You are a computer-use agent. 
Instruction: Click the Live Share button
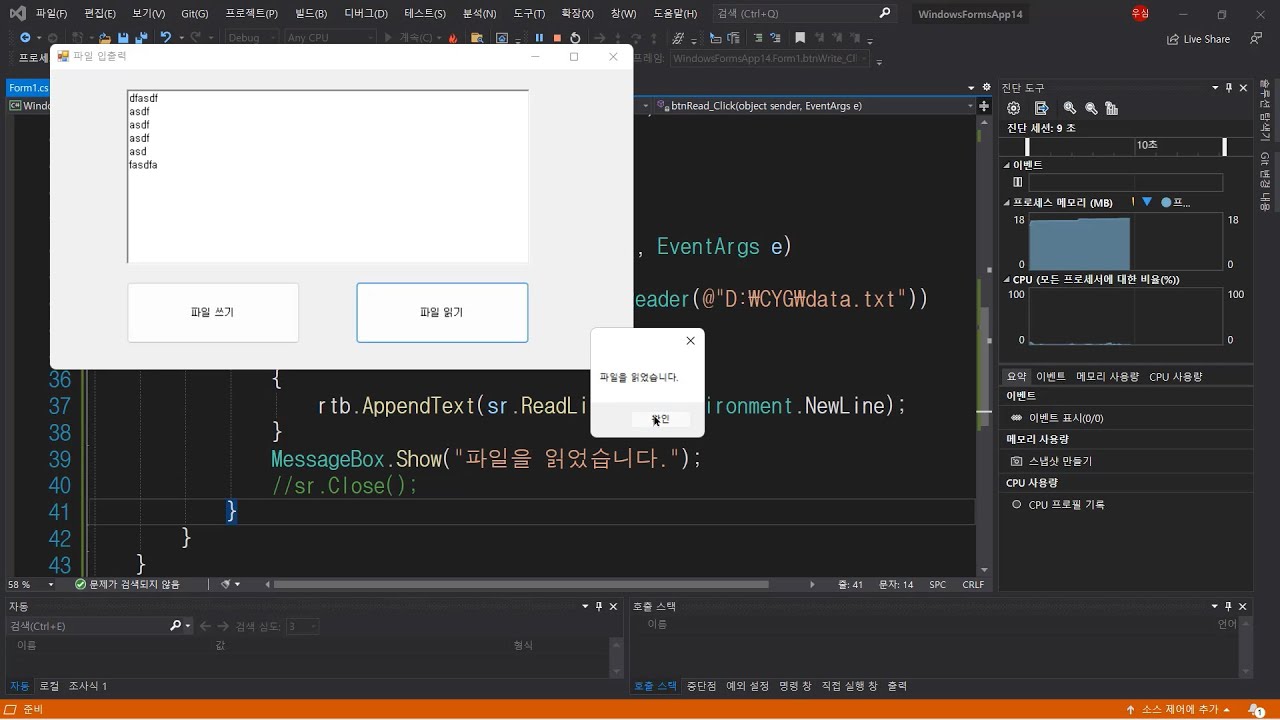(1198, 39)
